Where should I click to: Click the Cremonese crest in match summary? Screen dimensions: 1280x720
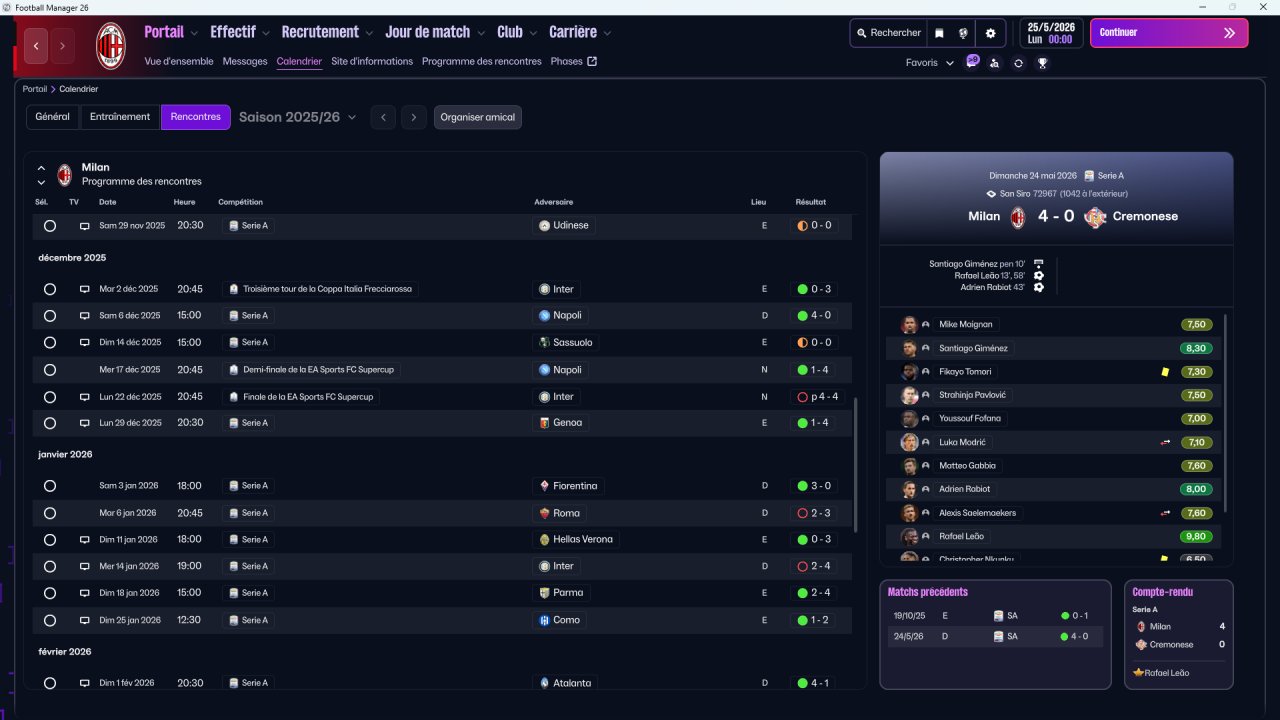(x=1095, y=217)
